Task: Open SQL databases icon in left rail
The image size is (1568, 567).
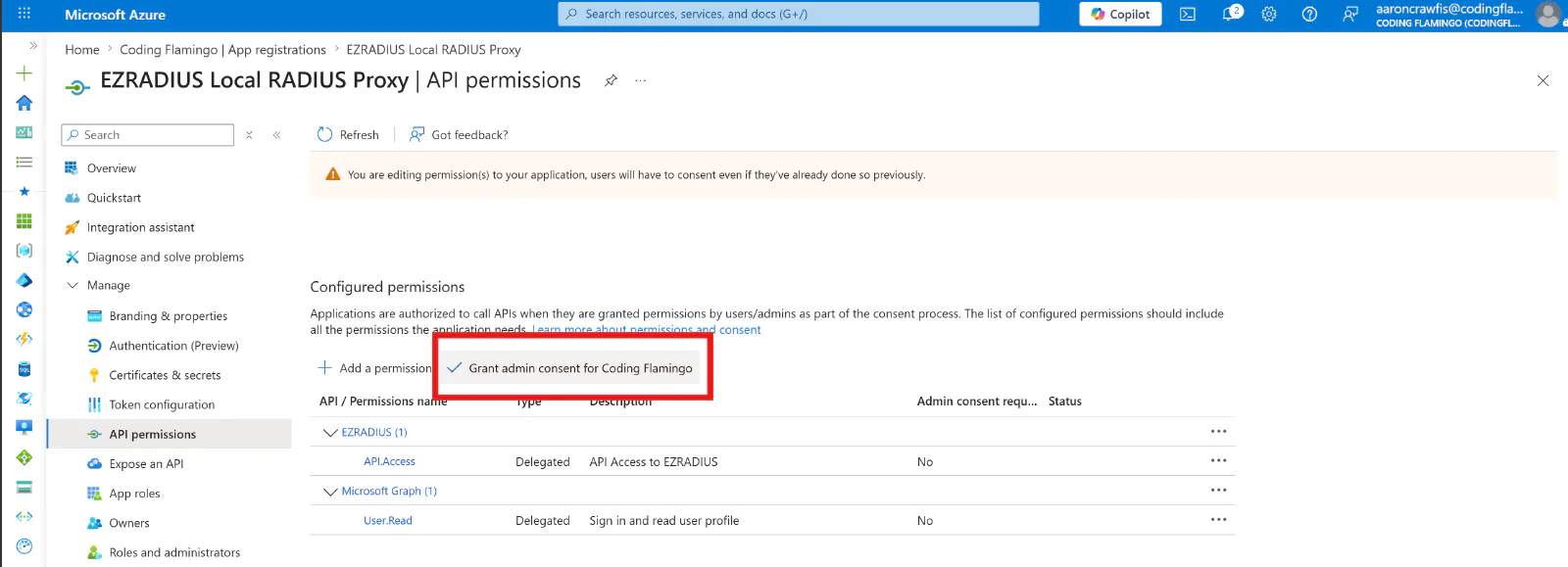Action: [24, 369]
